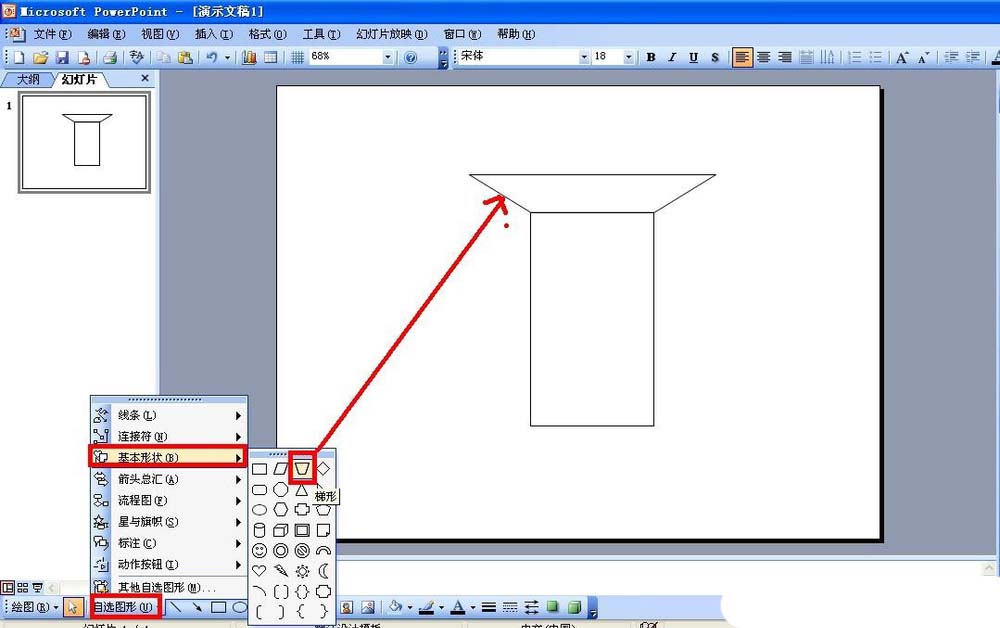
Task: Click the Paste icon
Action: pos(185,57)
